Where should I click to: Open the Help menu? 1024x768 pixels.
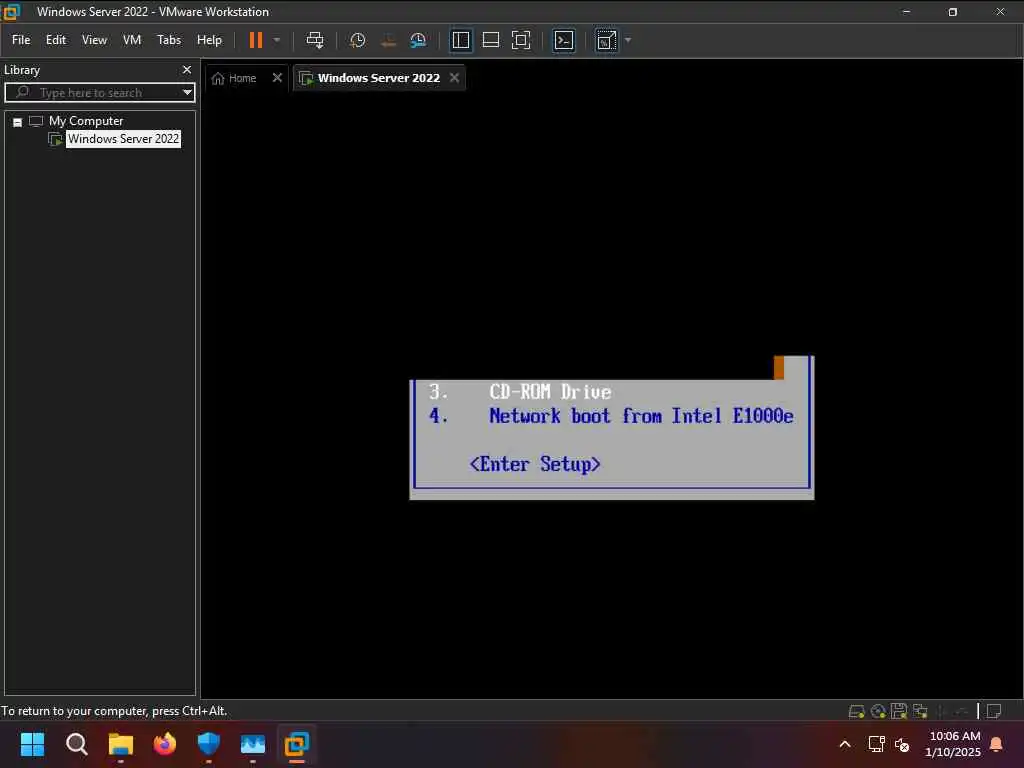tap(209, 40)
